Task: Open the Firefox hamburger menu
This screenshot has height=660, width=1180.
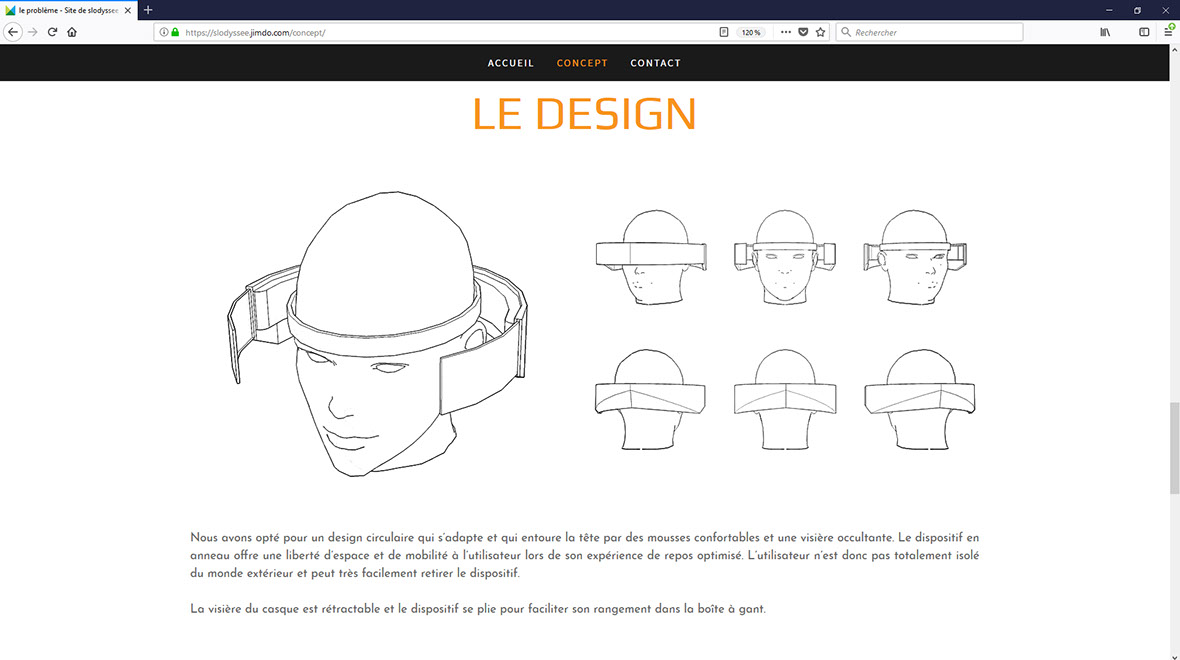Action: click(x=1168, y=32)
